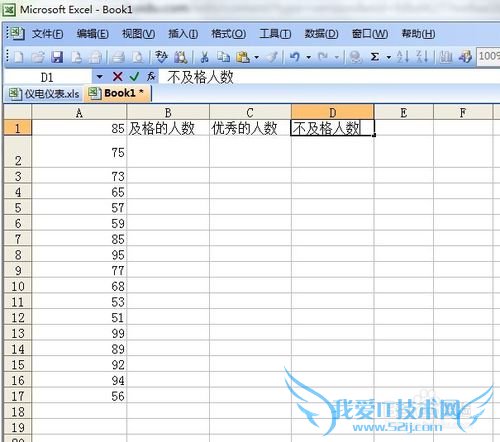Switch to the Book1 workbook tab

(x=118, y=93)
